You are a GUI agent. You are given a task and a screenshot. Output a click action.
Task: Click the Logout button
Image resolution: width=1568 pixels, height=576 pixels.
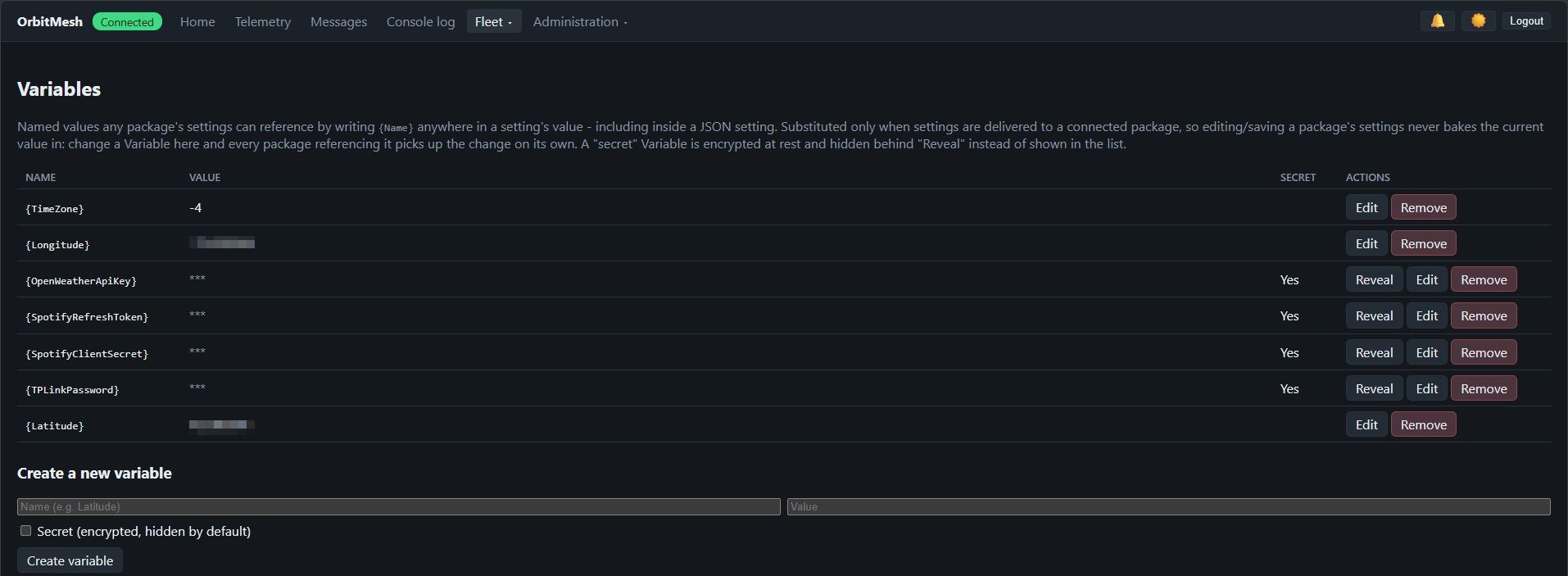tap(1526, 21)
